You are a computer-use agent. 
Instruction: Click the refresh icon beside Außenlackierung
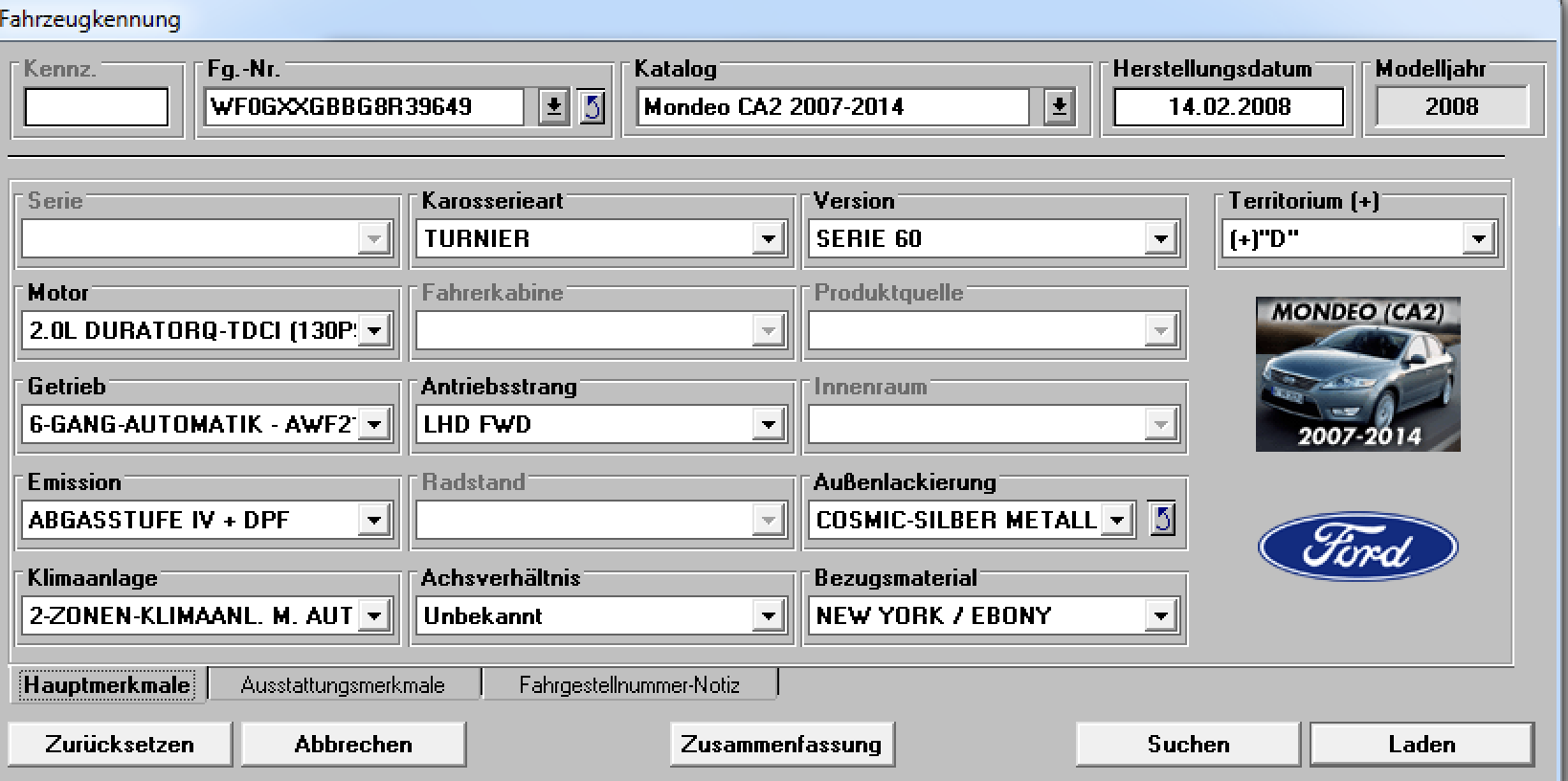[x=1161, y=520]
